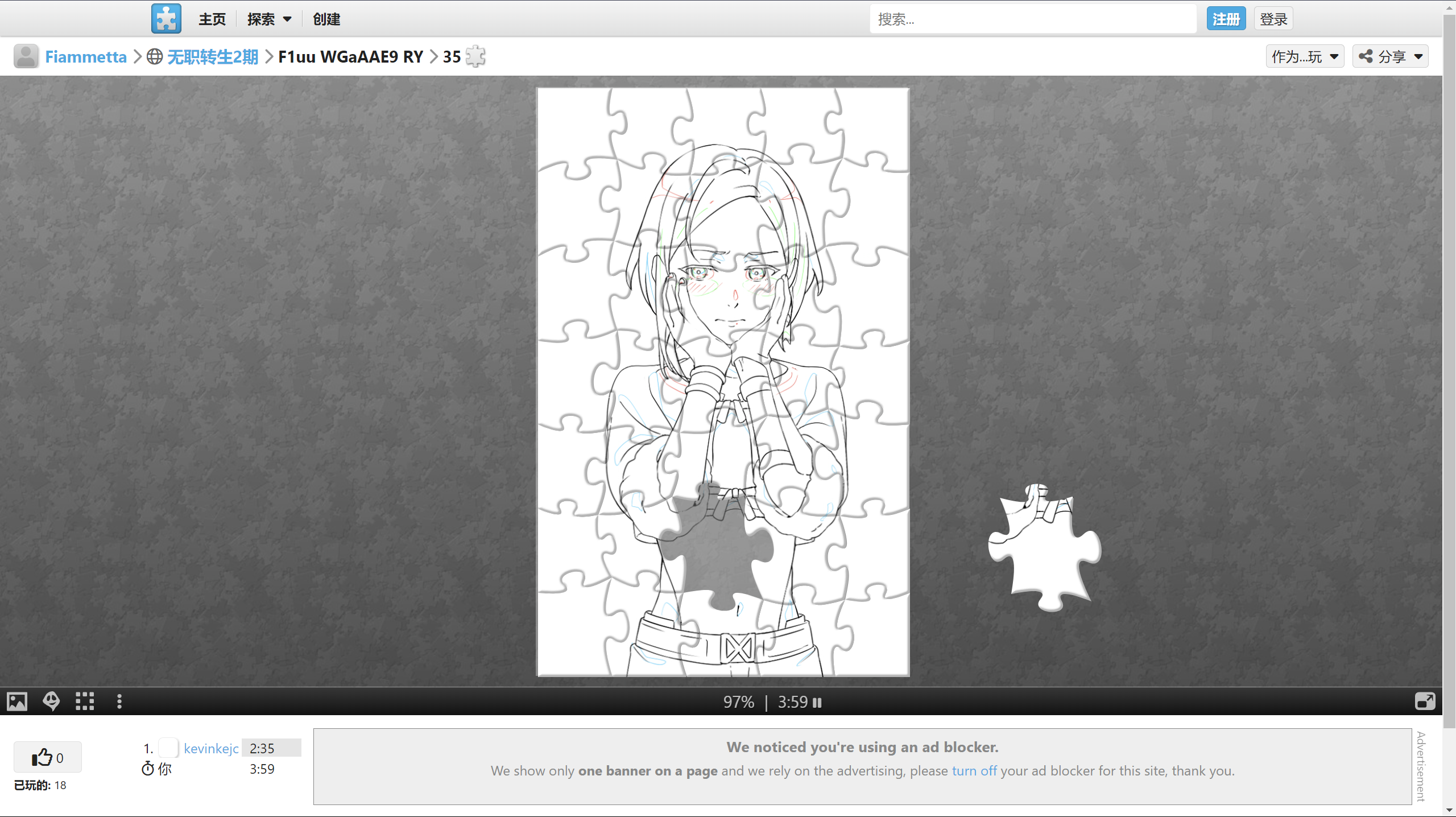This screenshot has height=817, width=1456.
Task: Click the puzzle piece count icon beside 35
Action: [475, 56]
